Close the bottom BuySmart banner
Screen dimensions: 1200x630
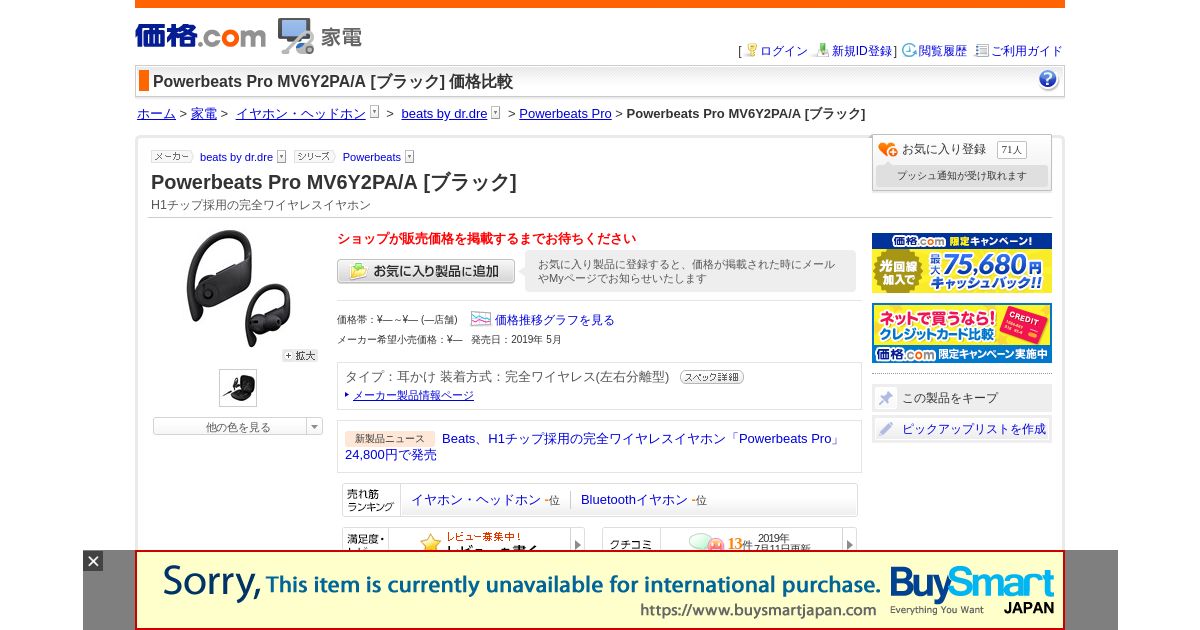[x=93, y=561]
